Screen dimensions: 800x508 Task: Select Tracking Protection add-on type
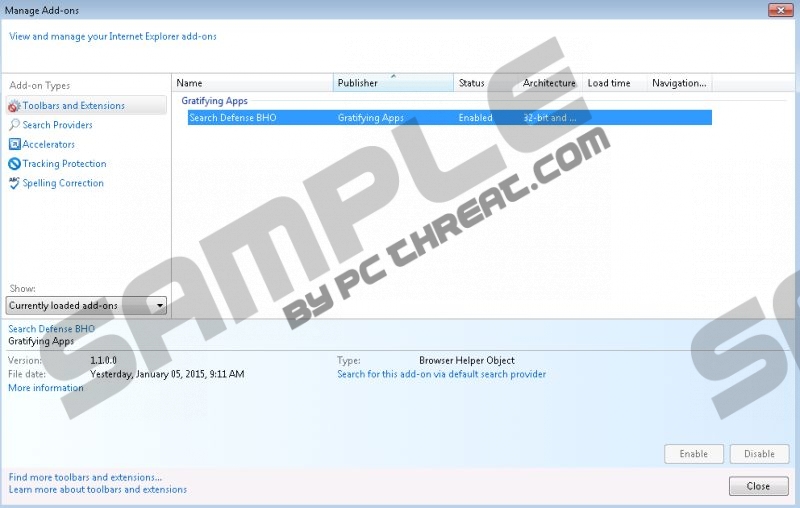click(x=64, y=164)
